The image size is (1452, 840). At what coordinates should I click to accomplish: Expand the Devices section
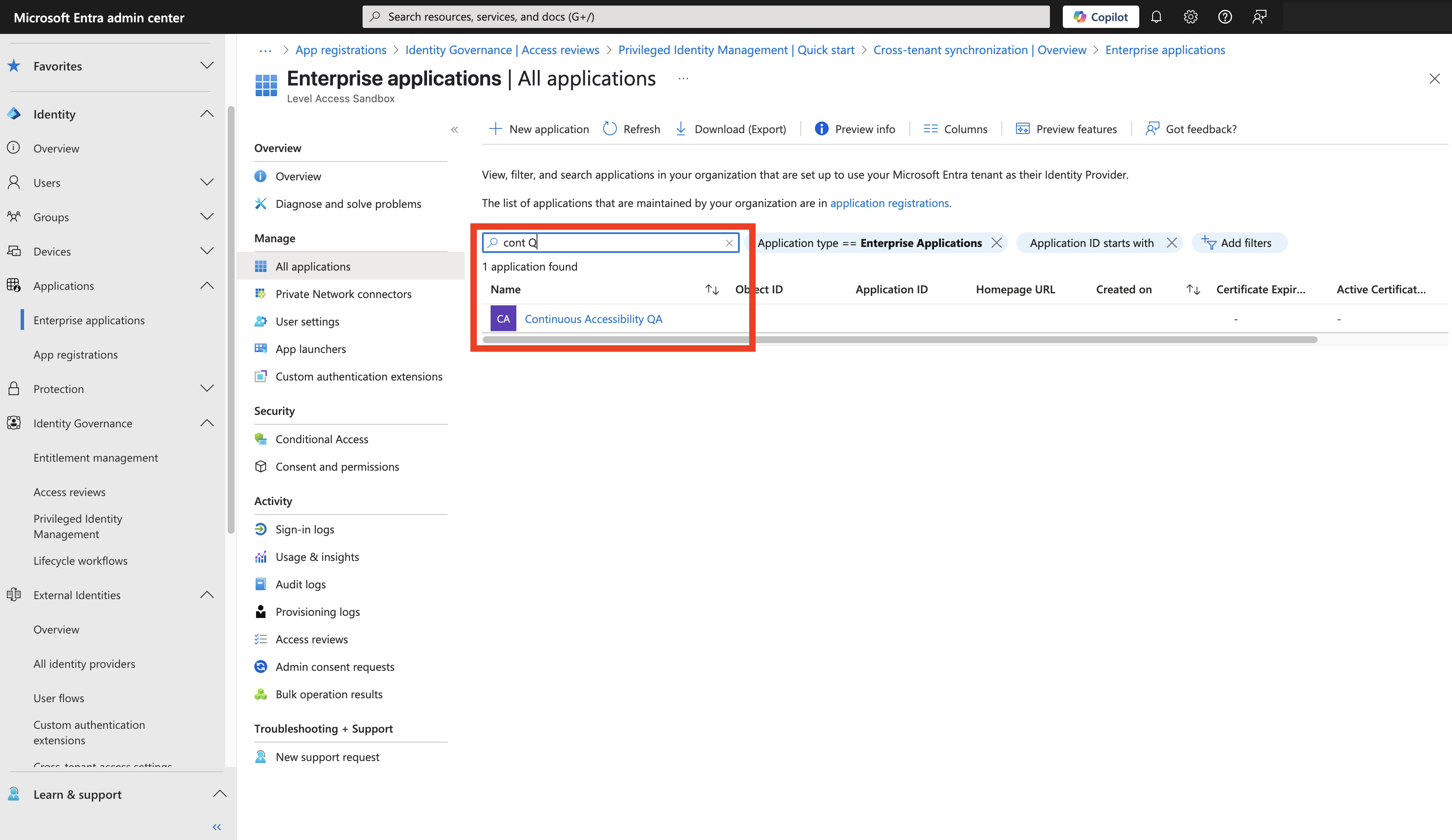point(207,251)
